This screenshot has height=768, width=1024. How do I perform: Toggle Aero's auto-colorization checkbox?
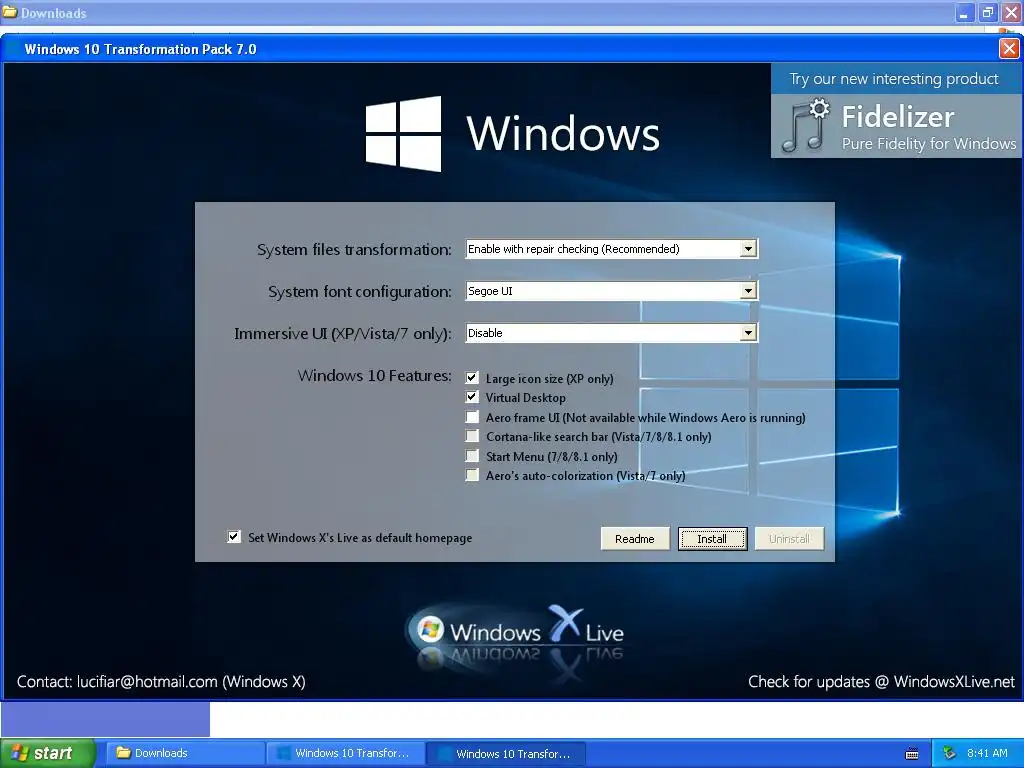pos(472,475)
